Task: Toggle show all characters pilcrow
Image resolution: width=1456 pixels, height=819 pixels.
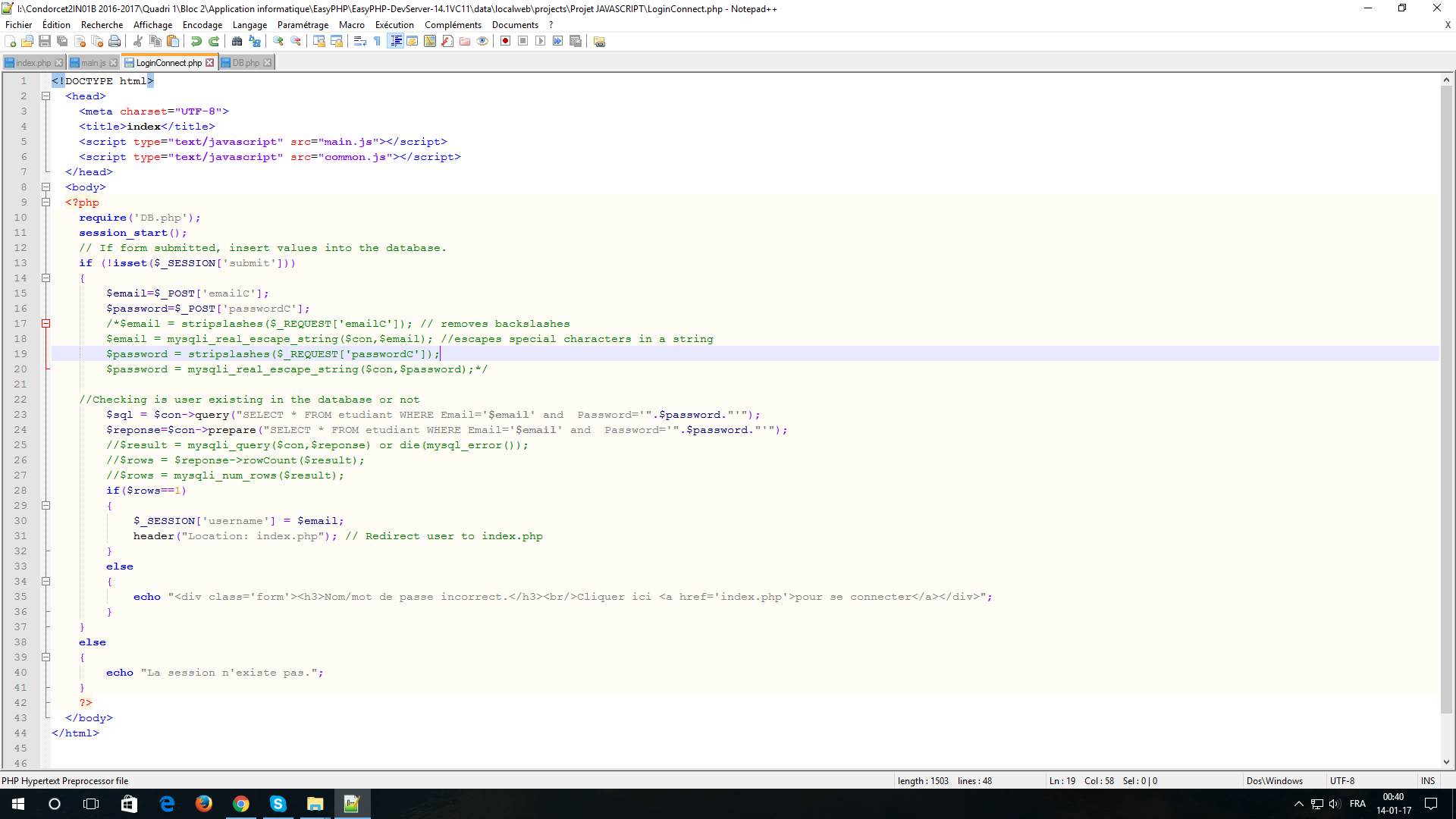Action: 378,42
